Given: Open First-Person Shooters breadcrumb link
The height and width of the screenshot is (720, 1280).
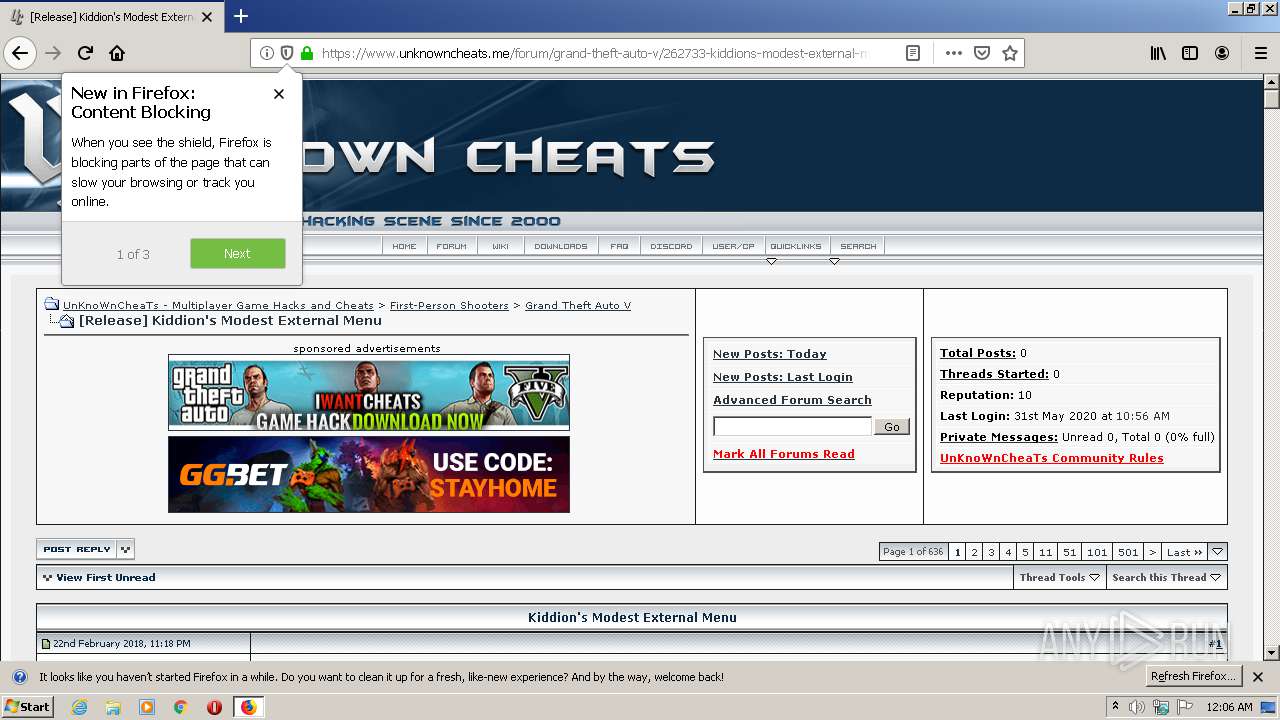Looking at the screenshot, I should tap(449, 306).
